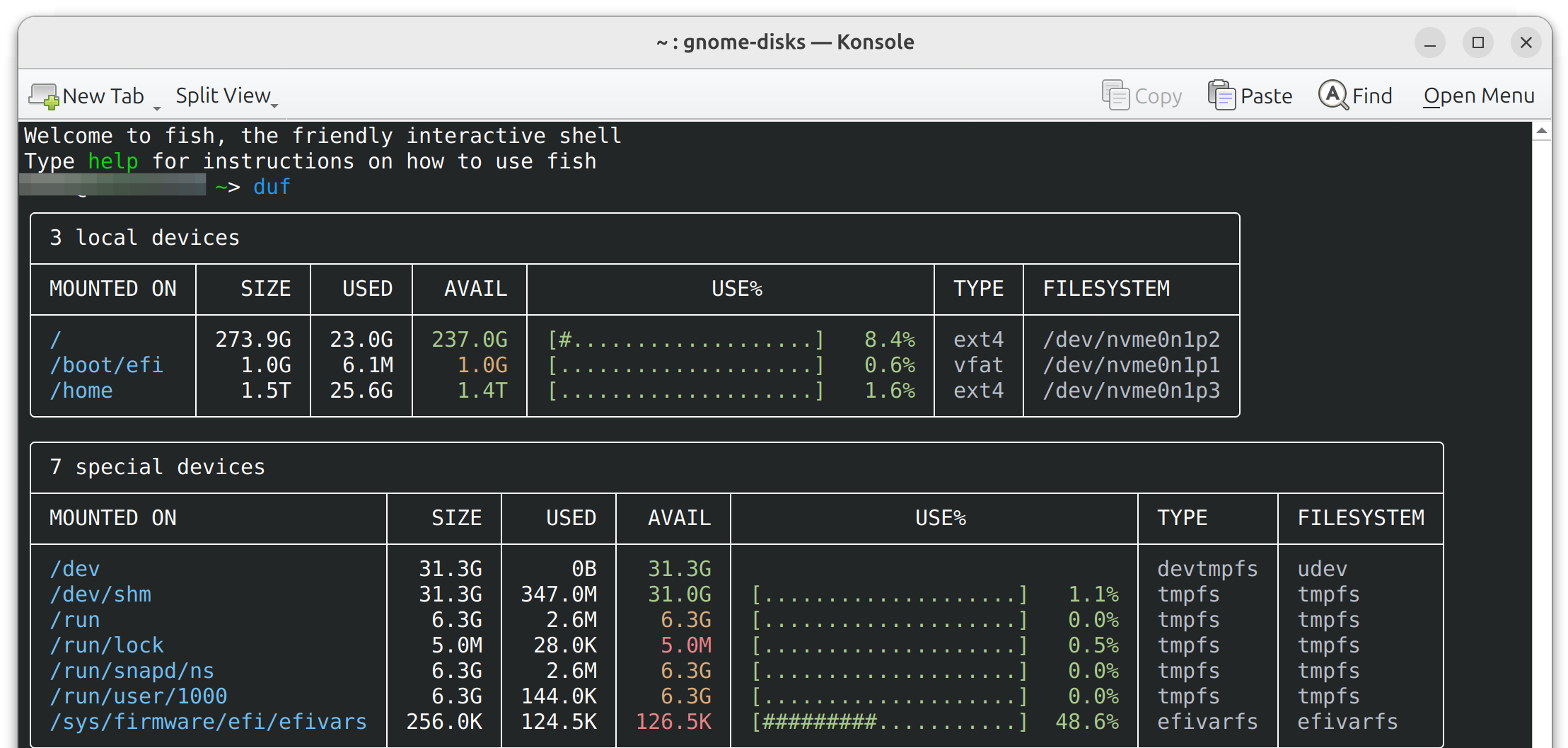Select the '/dev/shm' mount path

point(100,594)
